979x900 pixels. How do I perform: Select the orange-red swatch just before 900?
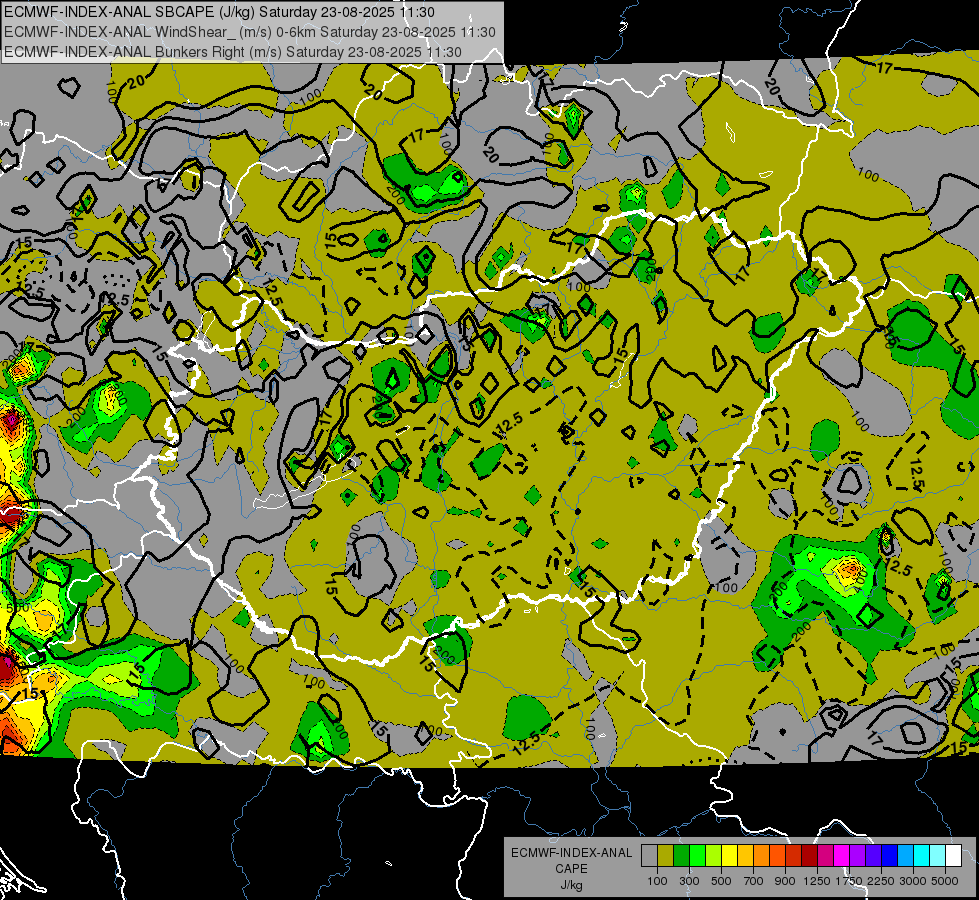(777, 856)
